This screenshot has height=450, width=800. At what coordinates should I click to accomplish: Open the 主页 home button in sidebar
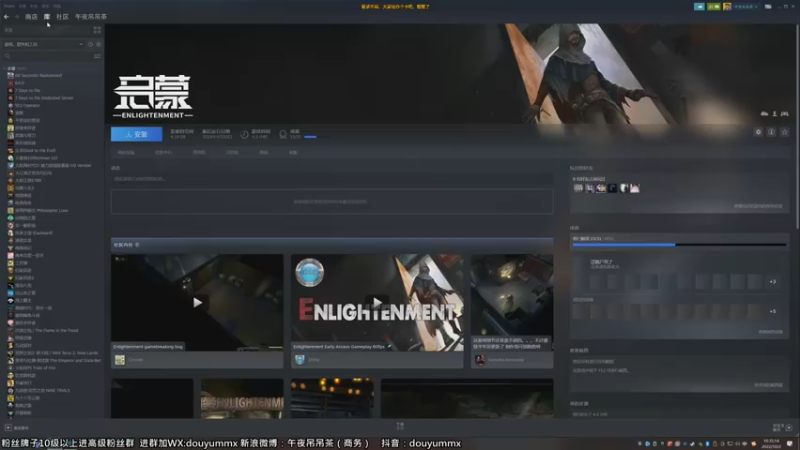point(44,30)
